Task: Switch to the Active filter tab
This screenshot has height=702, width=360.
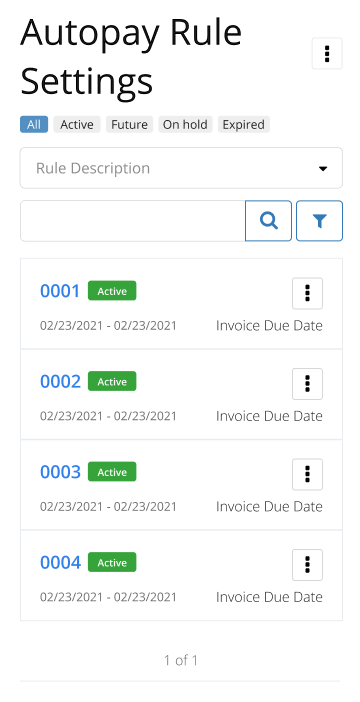Action: point(77,124)
